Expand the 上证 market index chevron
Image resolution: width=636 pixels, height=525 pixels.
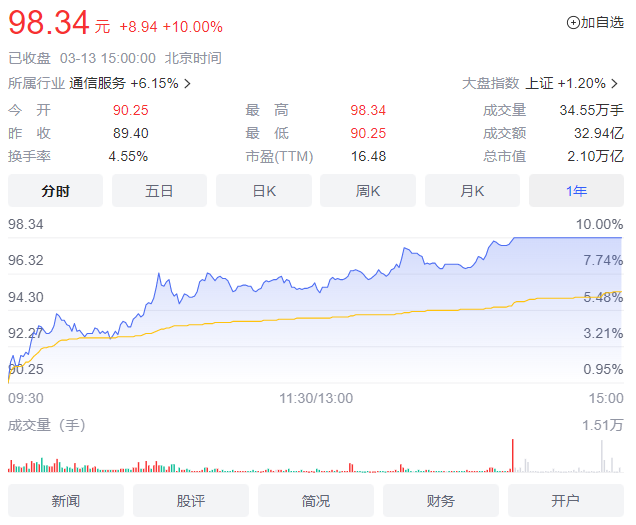click(x=615, y=84)
